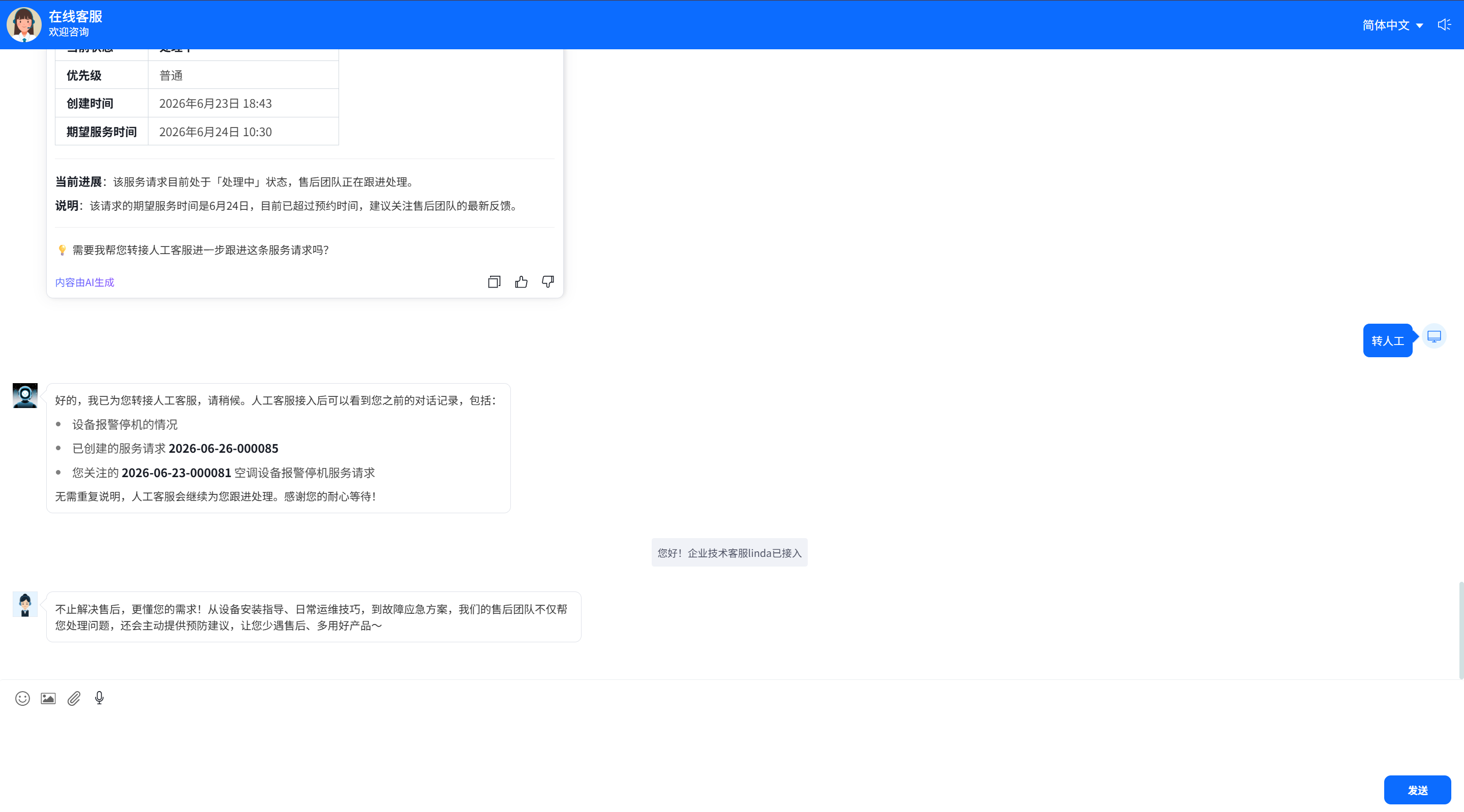Click the customer service avatar in header
This screenshot has width=1464, height=812.
click(24, 24)
